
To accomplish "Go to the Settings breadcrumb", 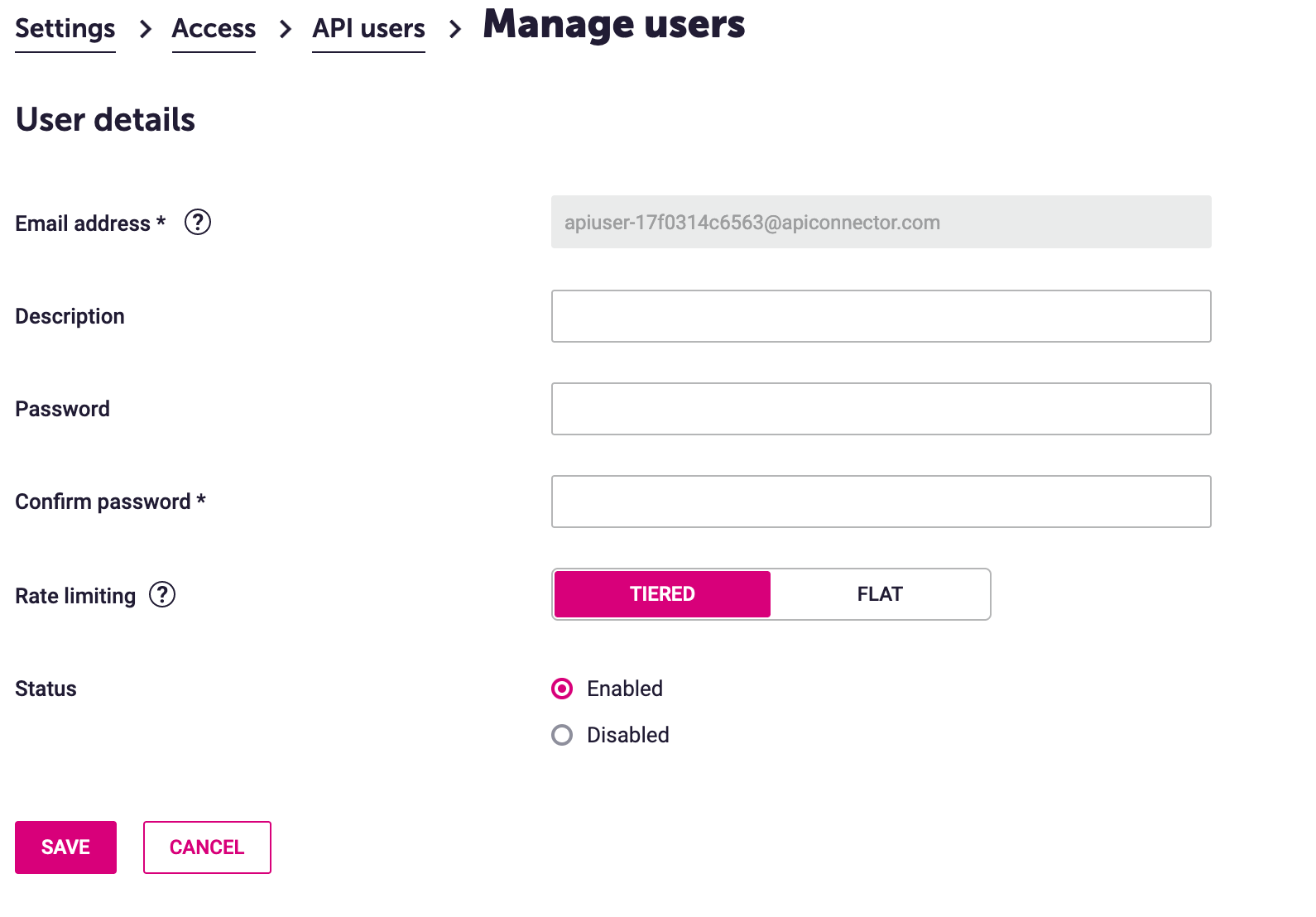I will (x=65, y=29).
